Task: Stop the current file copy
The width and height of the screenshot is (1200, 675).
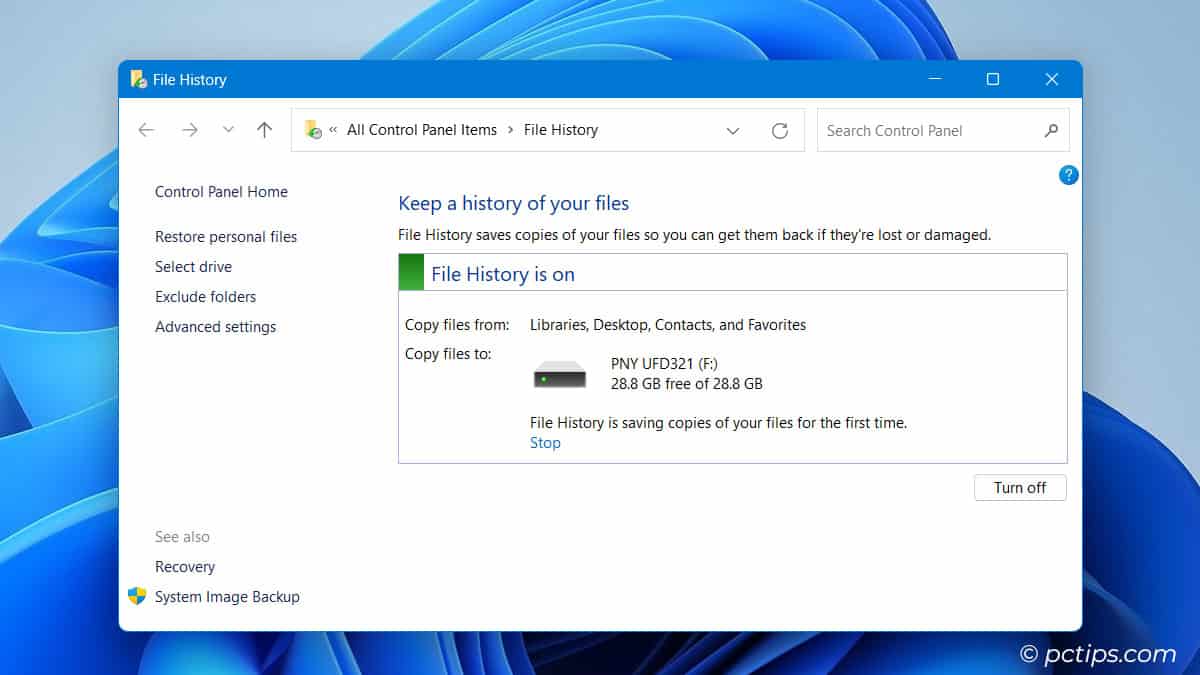Action: 544,442
